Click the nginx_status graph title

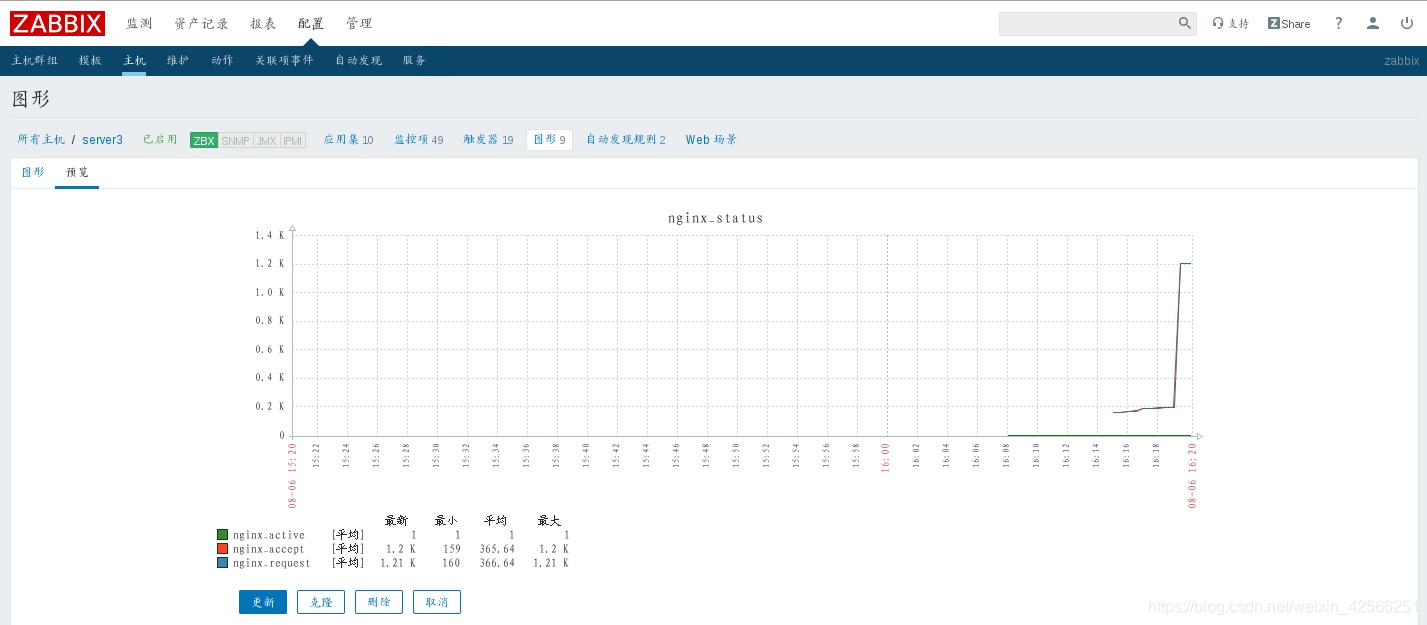pyautogui.click(x=716, y=218)
